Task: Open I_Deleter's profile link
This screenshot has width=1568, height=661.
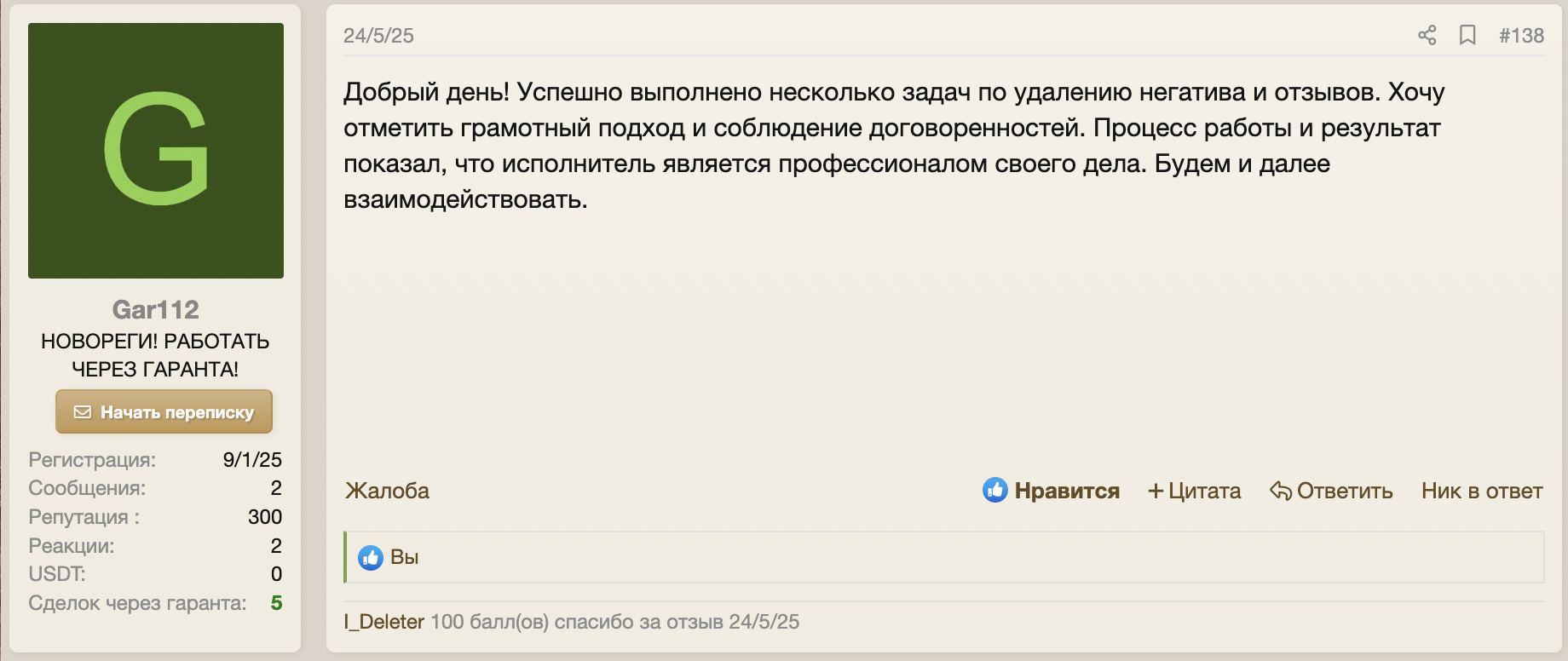Action: coord(383,622)
